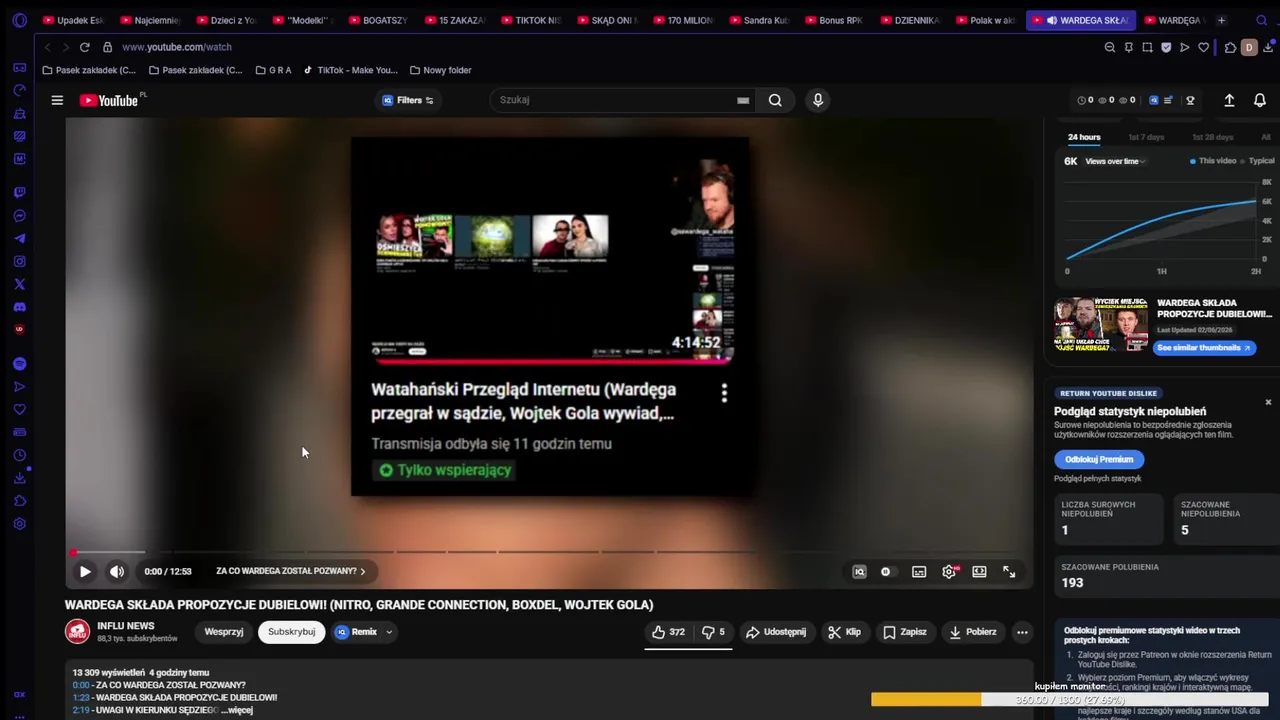This screenshot has width=1280, height=720.
Task: Click Odblokuj Premium button
Action: click(1099, 459)
